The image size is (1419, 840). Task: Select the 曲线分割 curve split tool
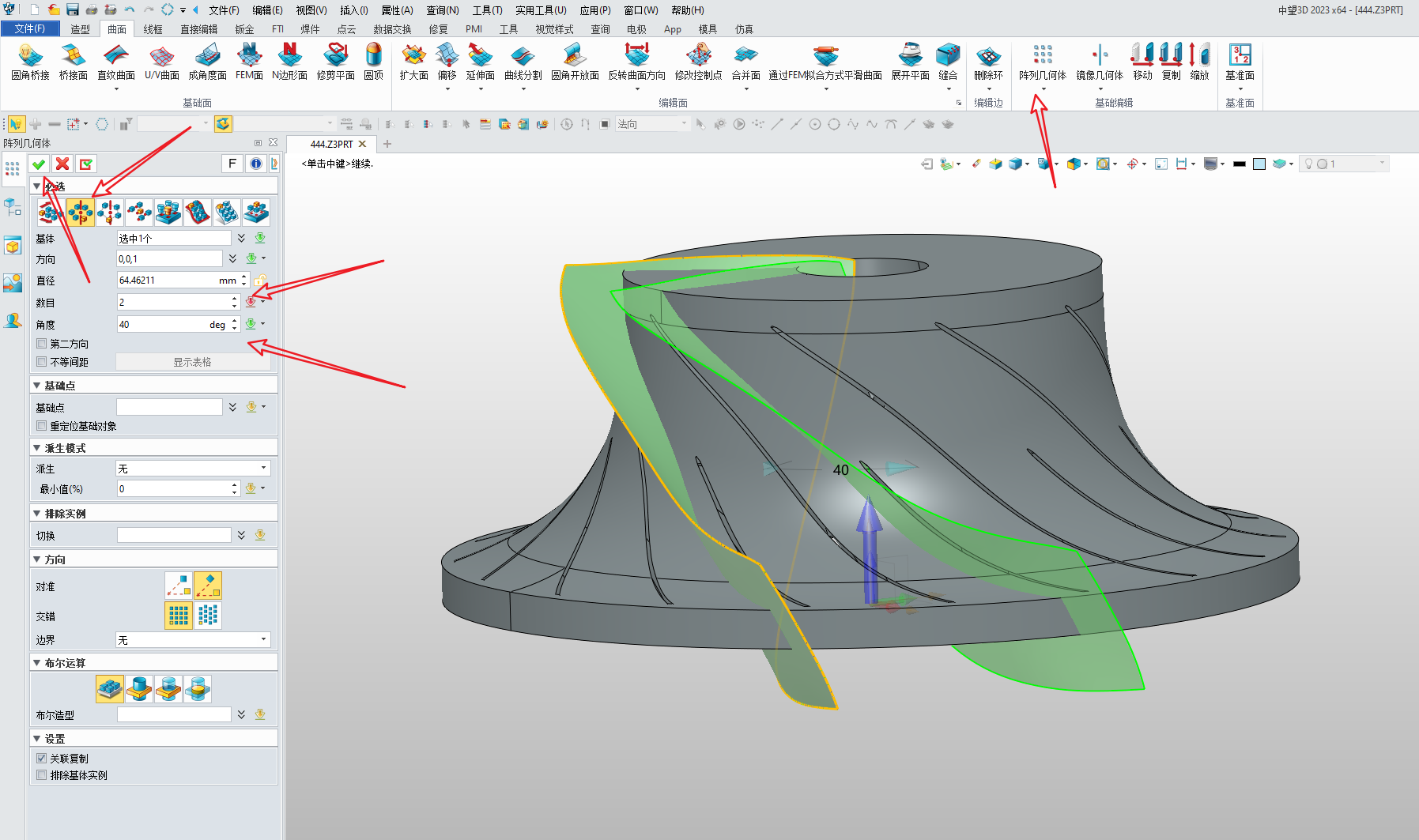coord(523,55)
